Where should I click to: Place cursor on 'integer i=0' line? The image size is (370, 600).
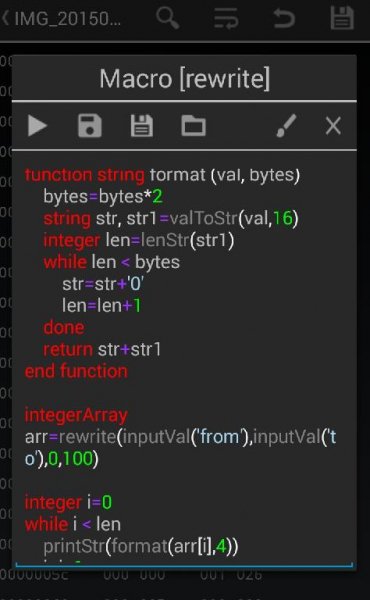(x=68, y=502)
